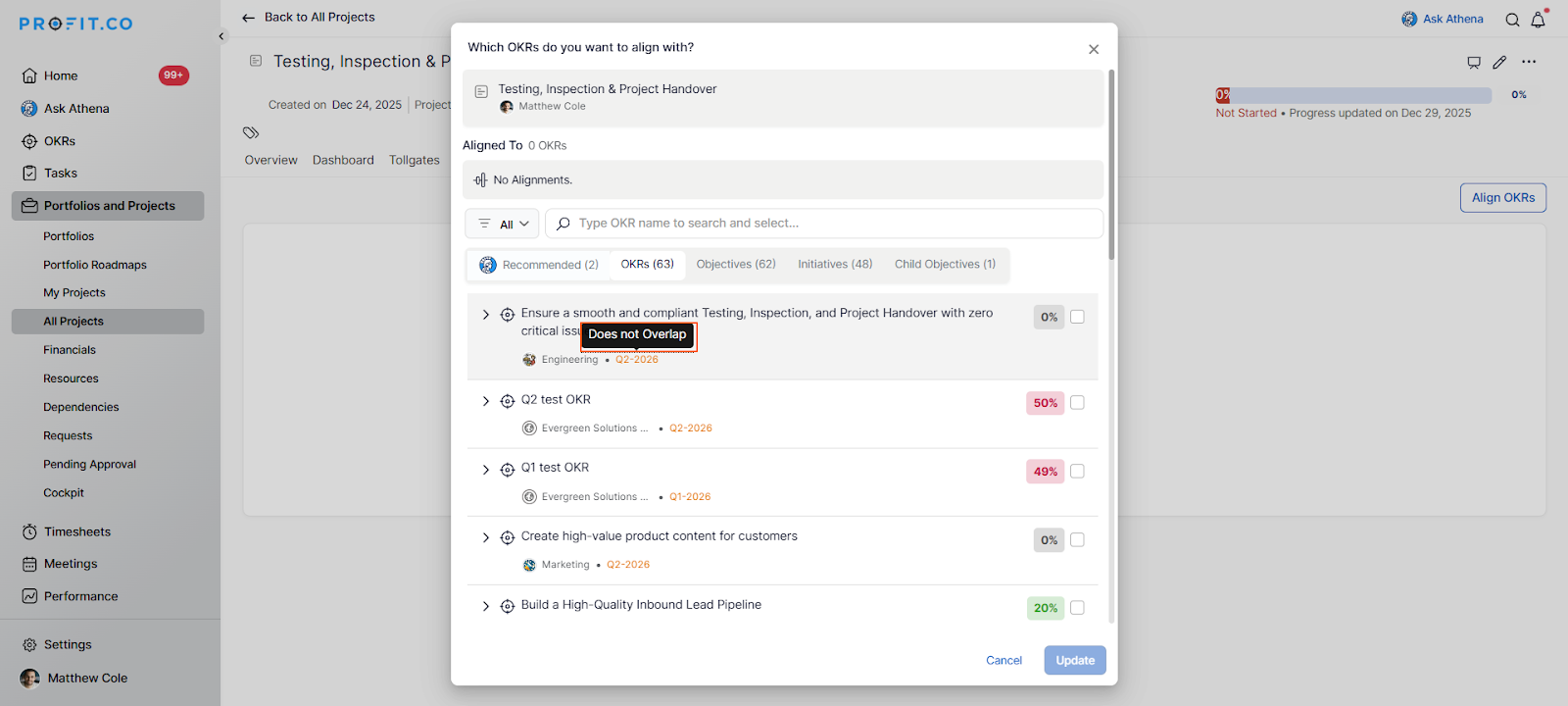
Task: Switch to the Objectives (62) tab
Action: coord(735,265)
